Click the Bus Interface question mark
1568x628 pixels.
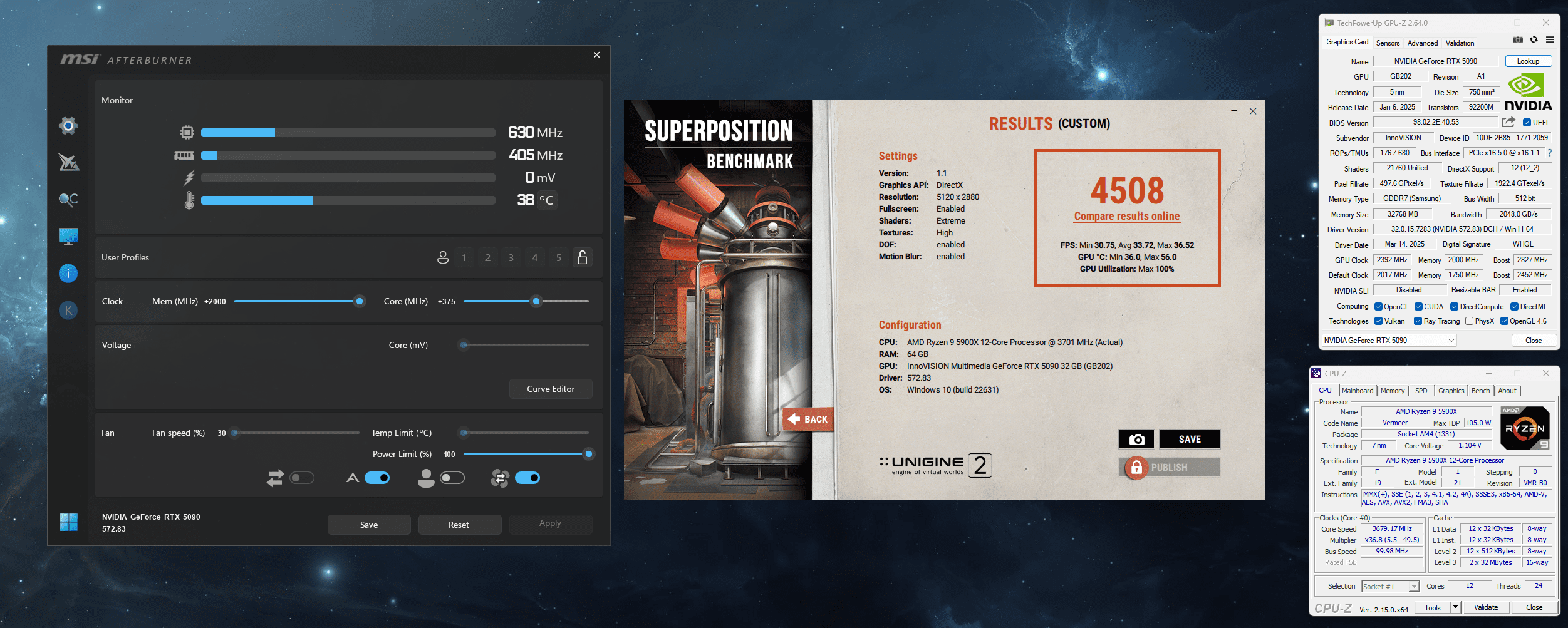pyautogui.click(x=1550, y=153)
